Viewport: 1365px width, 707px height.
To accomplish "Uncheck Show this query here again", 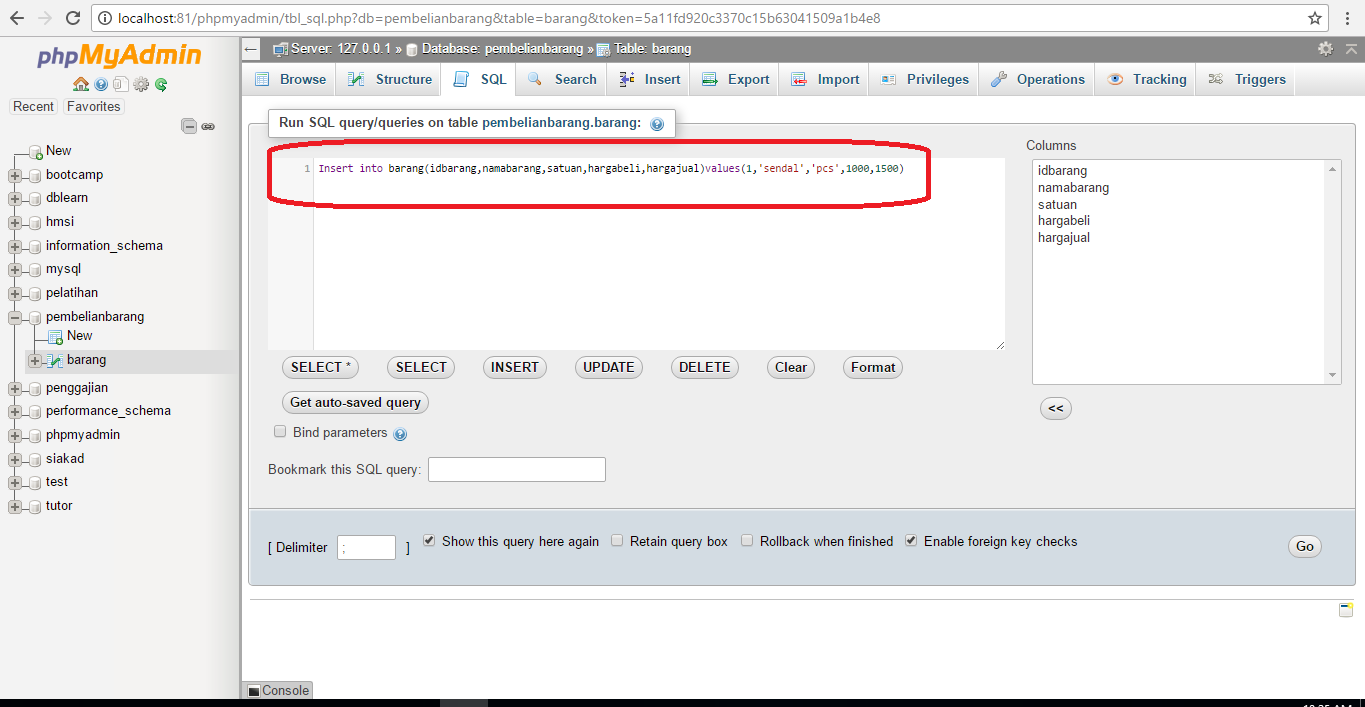I will tap(428, 540).
